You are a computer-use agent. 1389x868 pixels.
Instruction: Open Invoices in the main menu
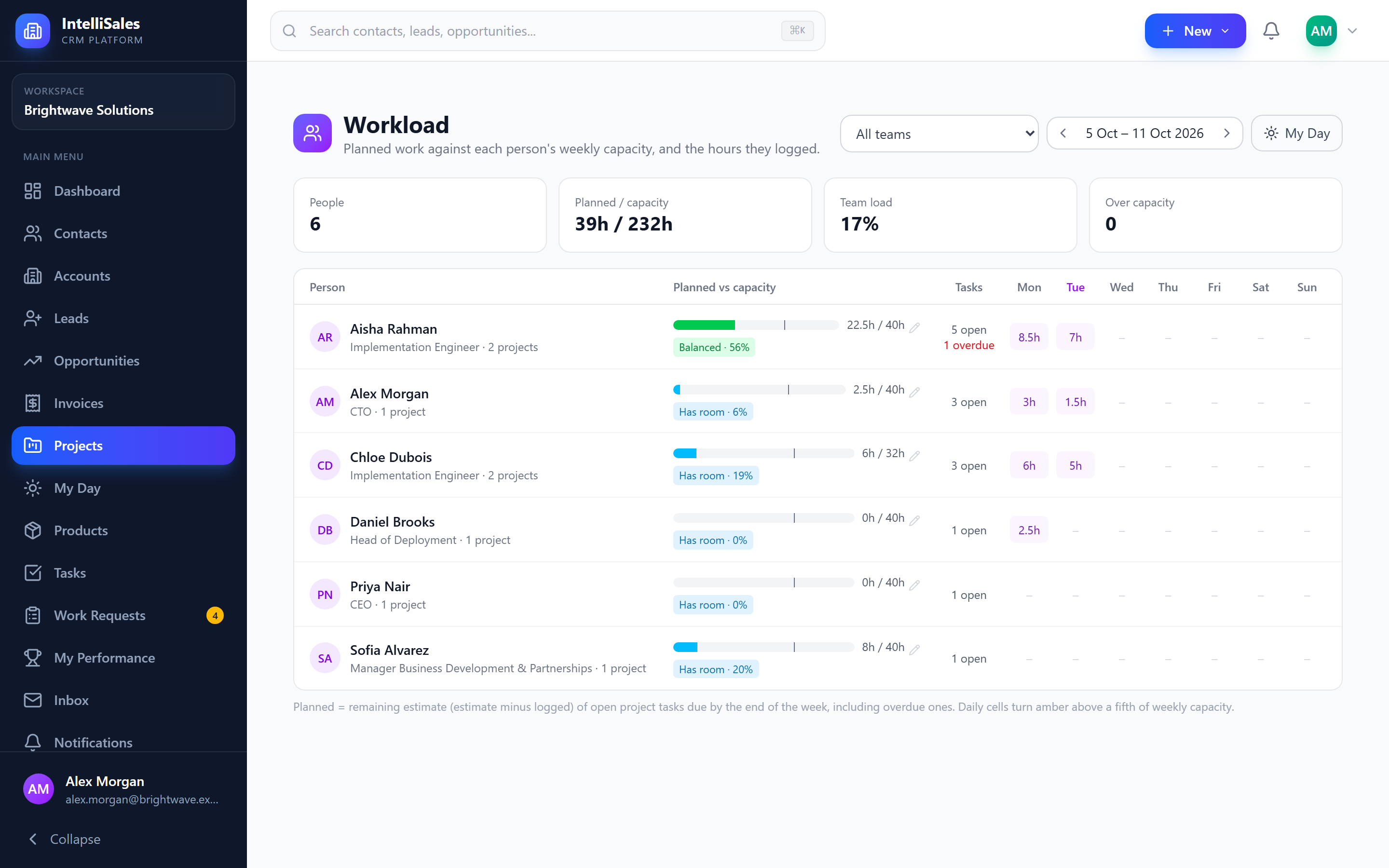[x=123, y=403]
